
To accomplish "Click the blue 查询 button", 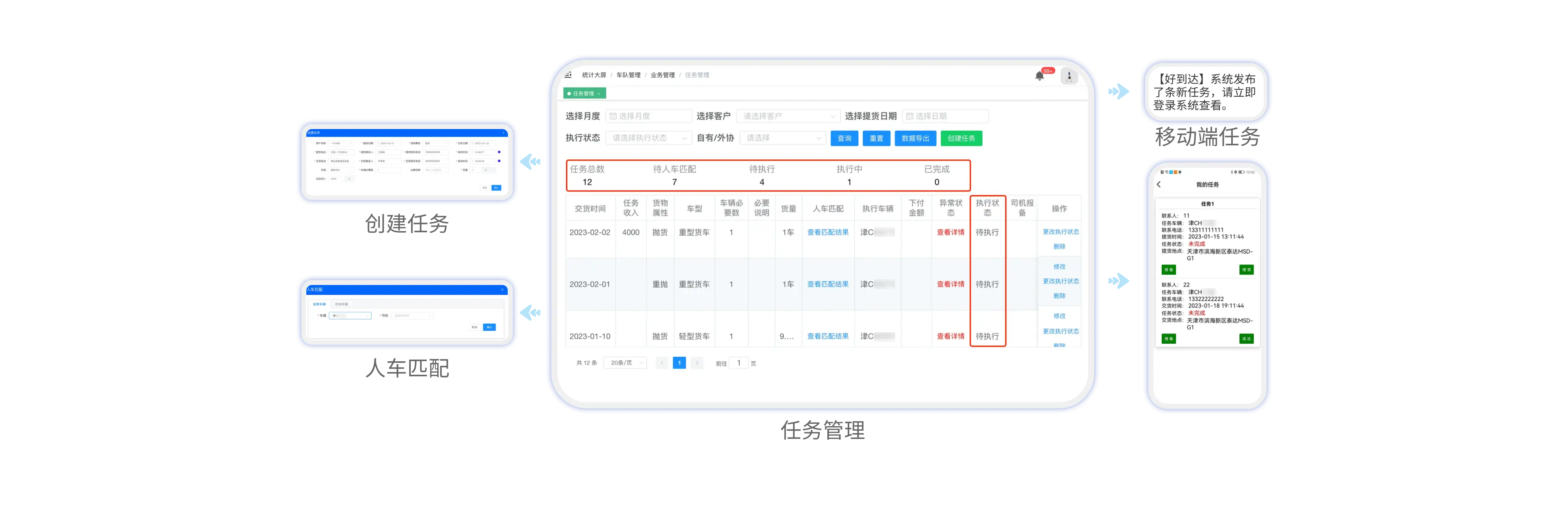I will tap(844, 138).
